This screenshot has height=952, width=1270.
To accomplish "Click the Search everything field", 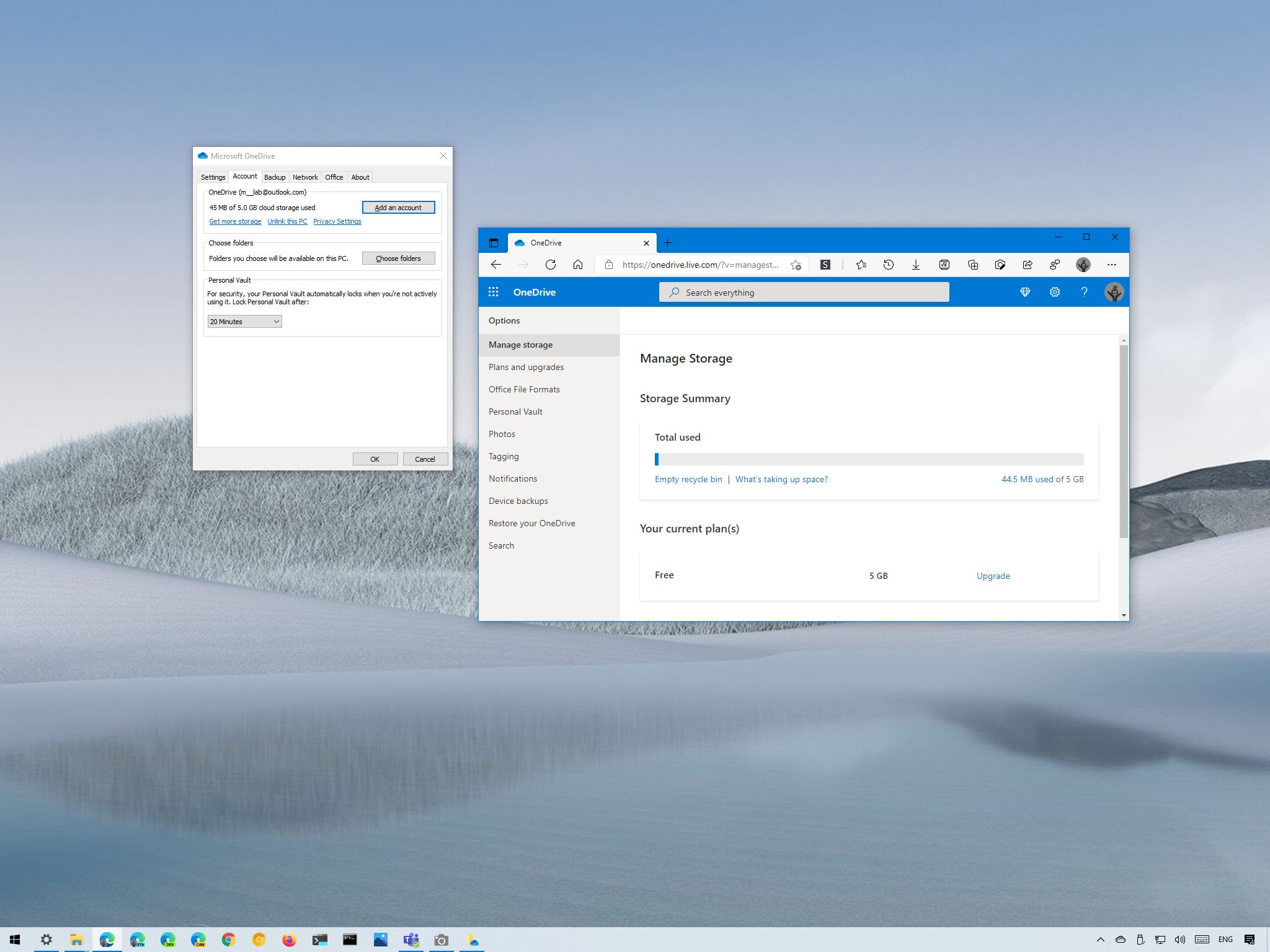I will point(803,292).
